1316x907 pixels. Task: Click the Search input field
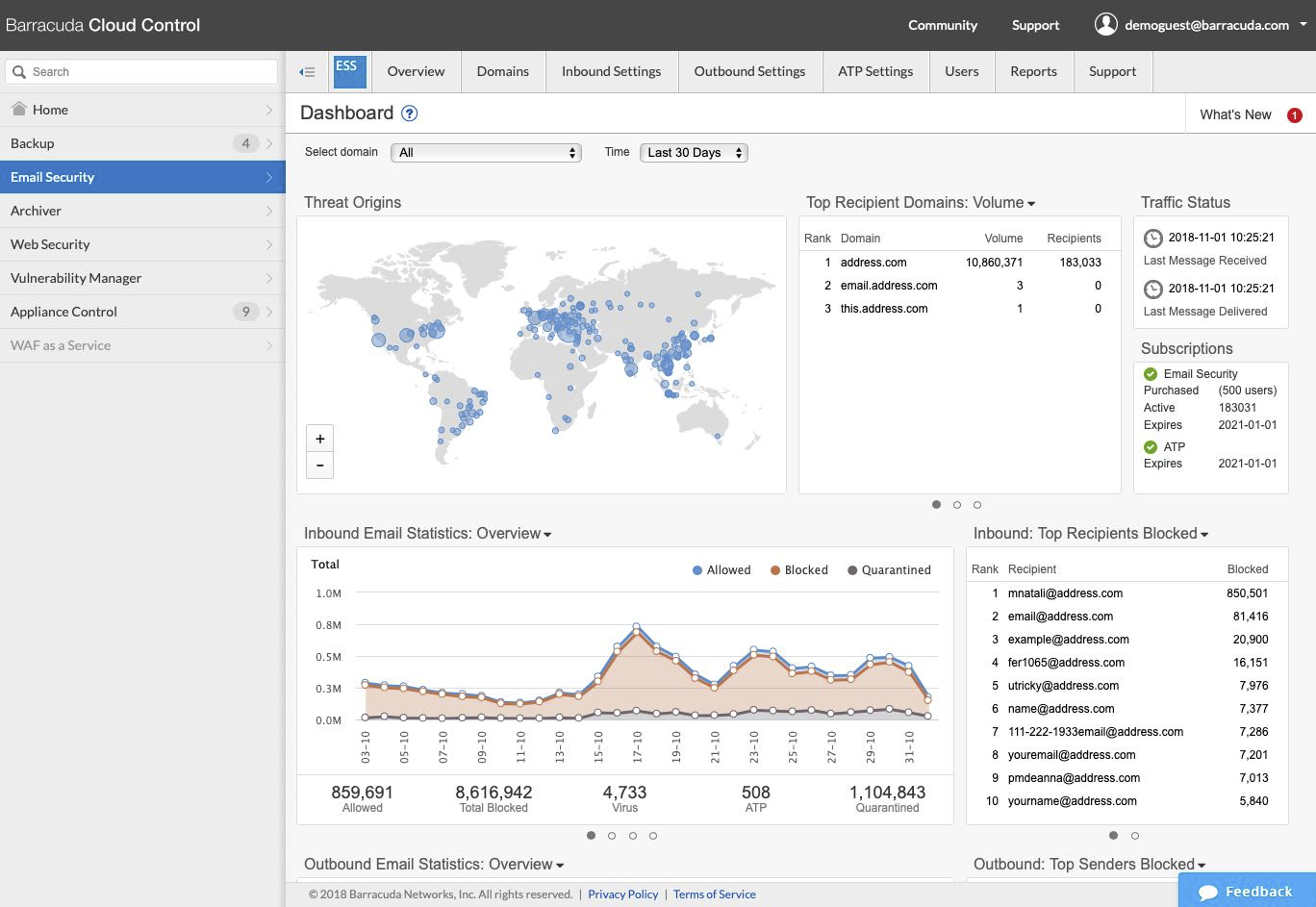(x=141, y=72)
